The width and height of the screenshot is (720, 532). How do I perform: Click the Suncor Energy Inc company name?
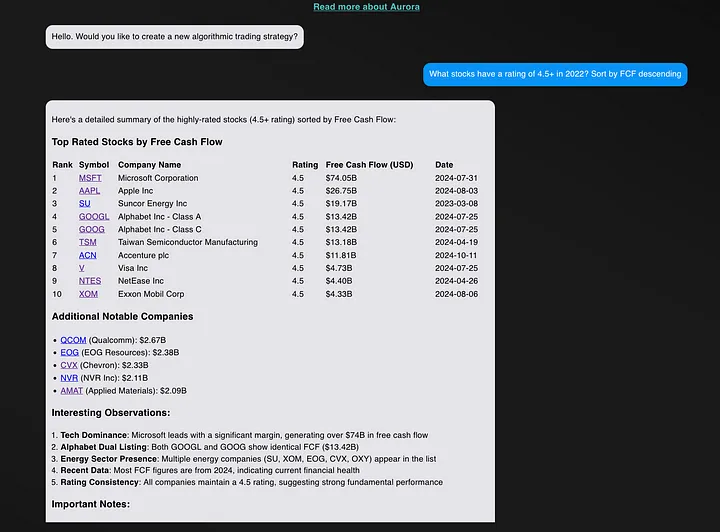(x=152, y=204)
